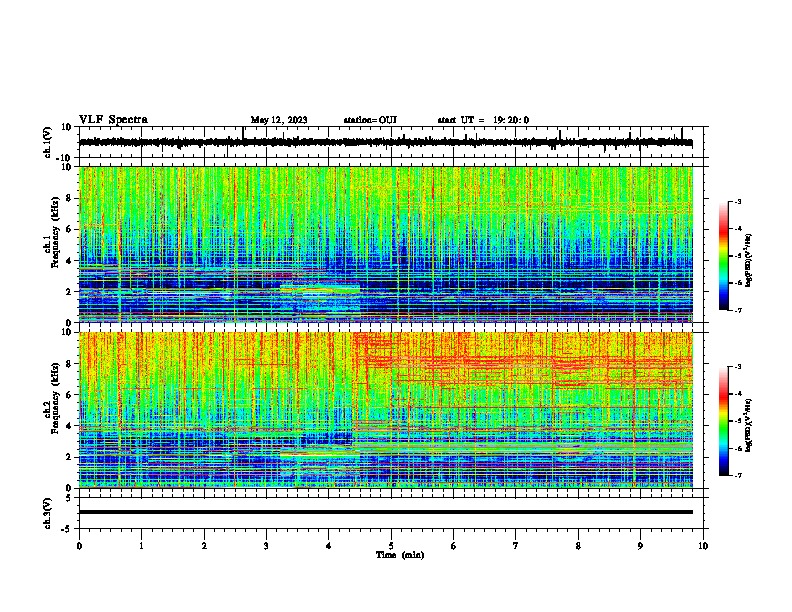792x612 pixels.
Task: Click the "8" kHz tick on ch.1 spectrogram
Action: (x=70, y=198)
